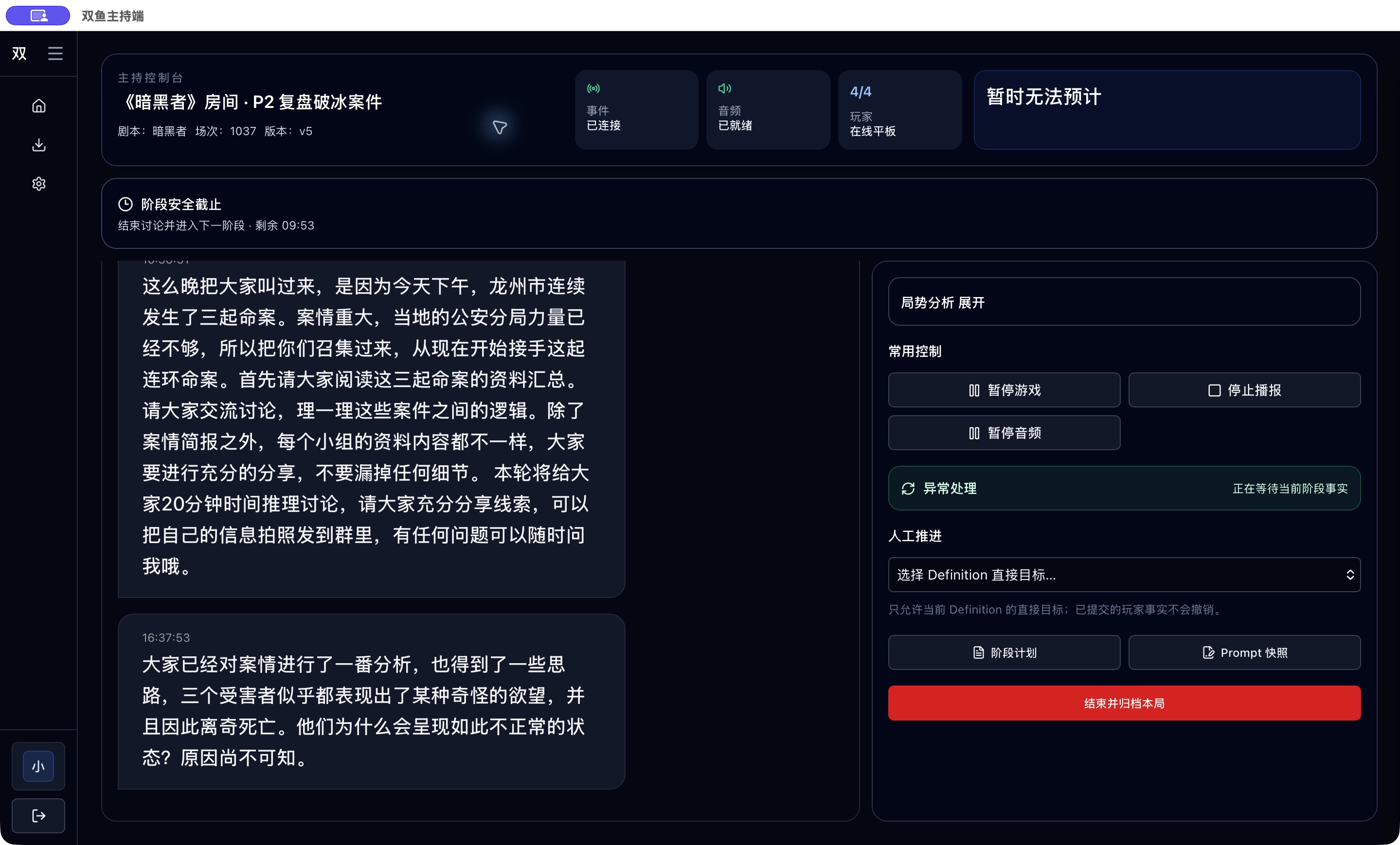
Task: Open the home icon in sidebar
Action: coord(38,106)
